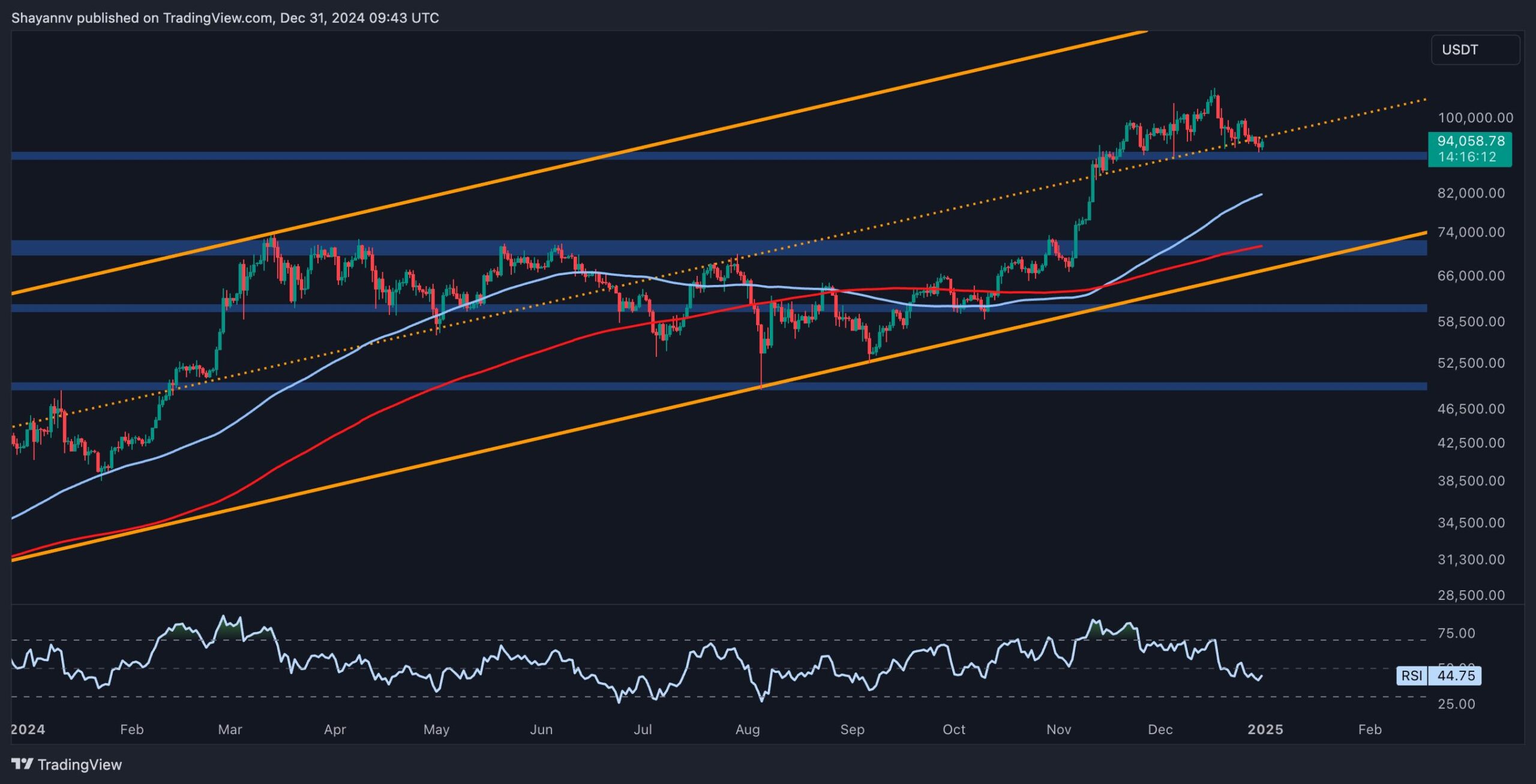Click the 74,000.00 price axis label

tap(1471, 232)
